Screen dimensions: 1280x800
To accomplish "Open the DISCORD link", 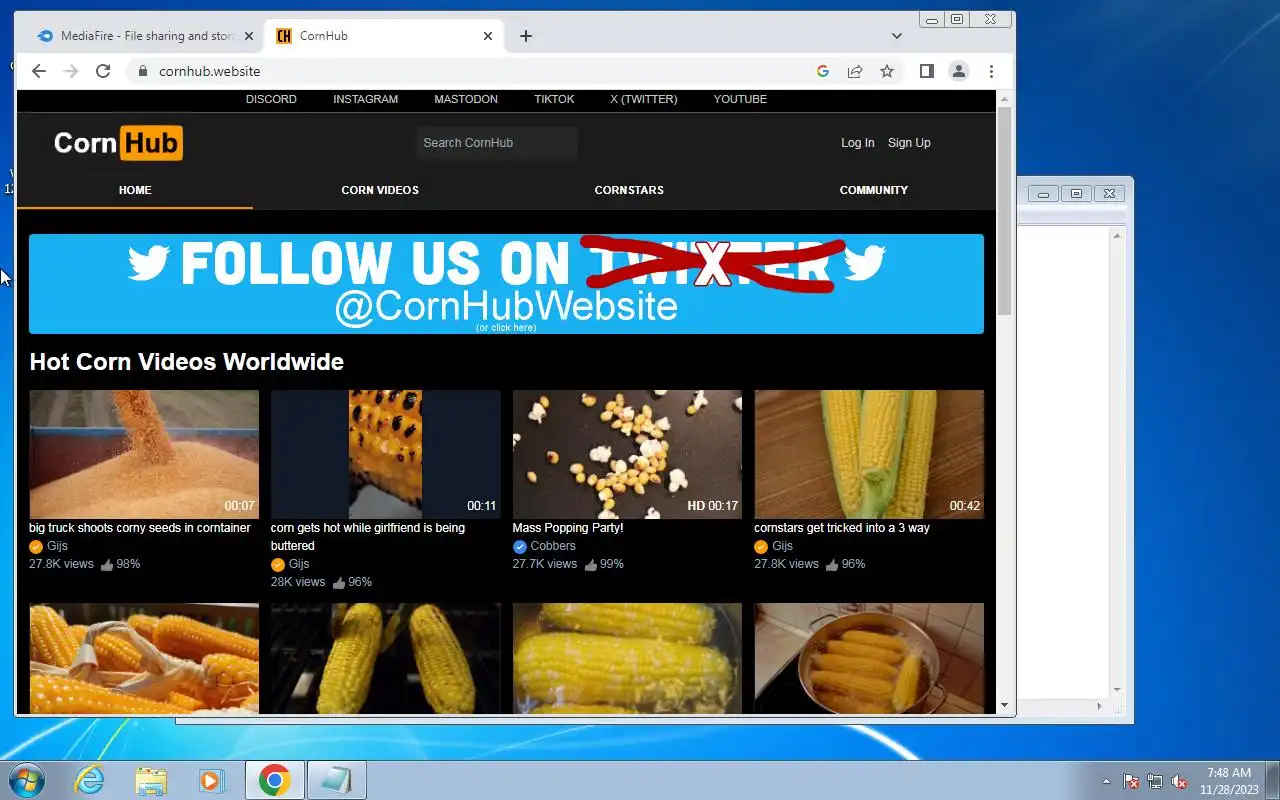I will [271, 99].
